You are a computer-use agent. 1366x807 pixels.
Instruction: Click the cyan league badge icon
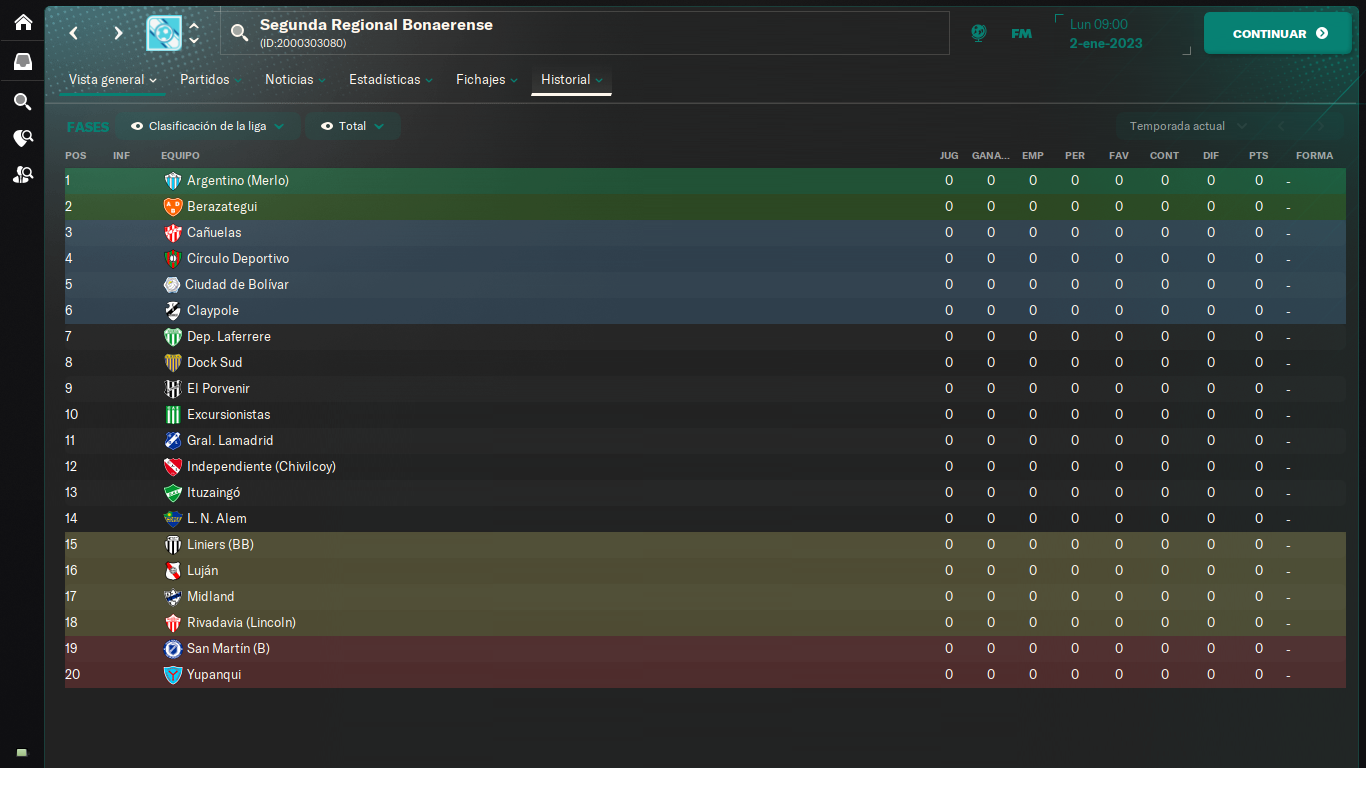tap(164, 33)
